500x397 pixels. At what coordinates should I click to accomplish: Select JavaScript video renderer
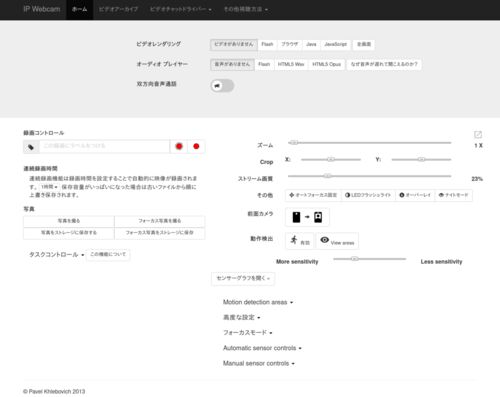point(335,44)
